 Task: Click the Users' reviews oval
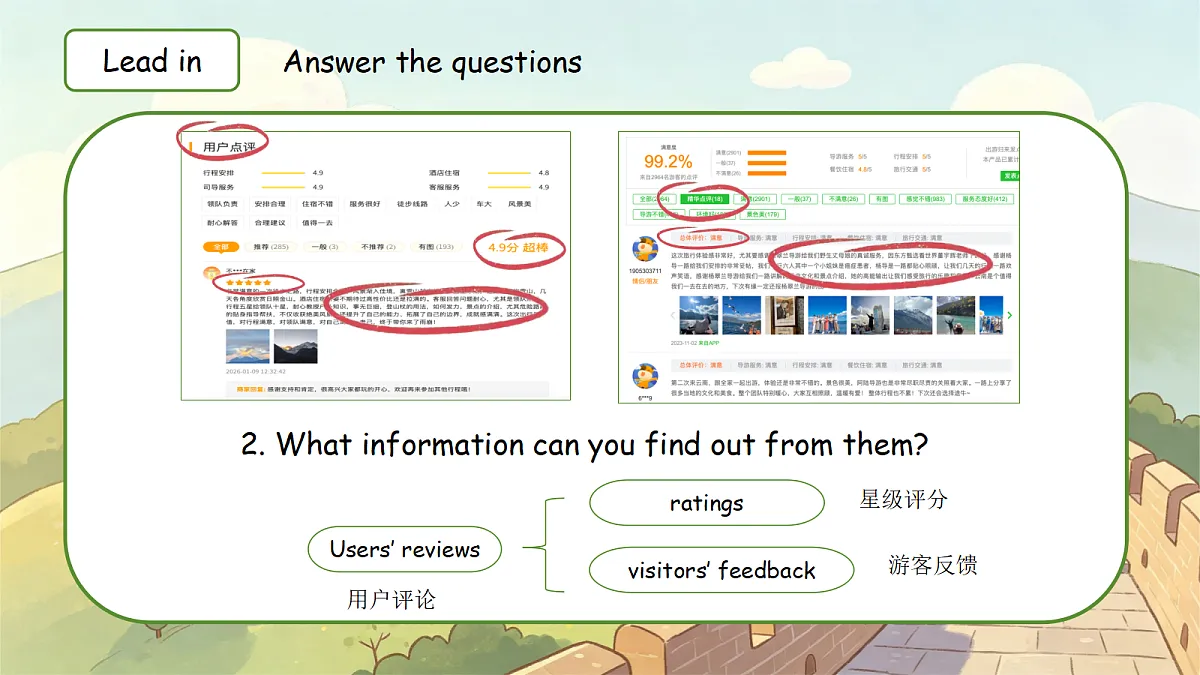tap(405, 549)
